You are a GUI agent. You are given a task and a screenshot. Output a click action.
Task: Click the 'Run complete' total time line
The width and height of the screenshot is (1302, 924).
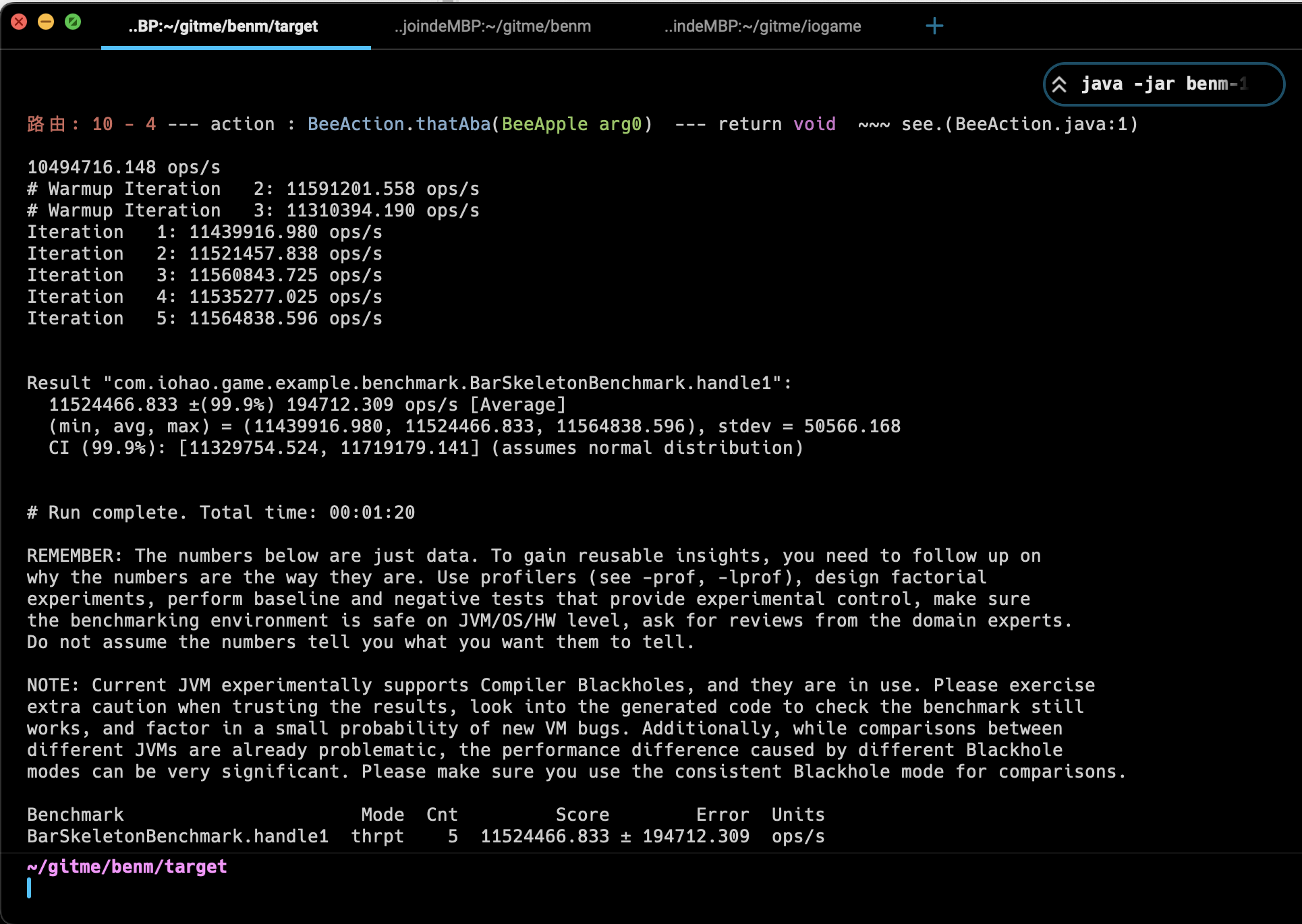(x=221, y=513)
